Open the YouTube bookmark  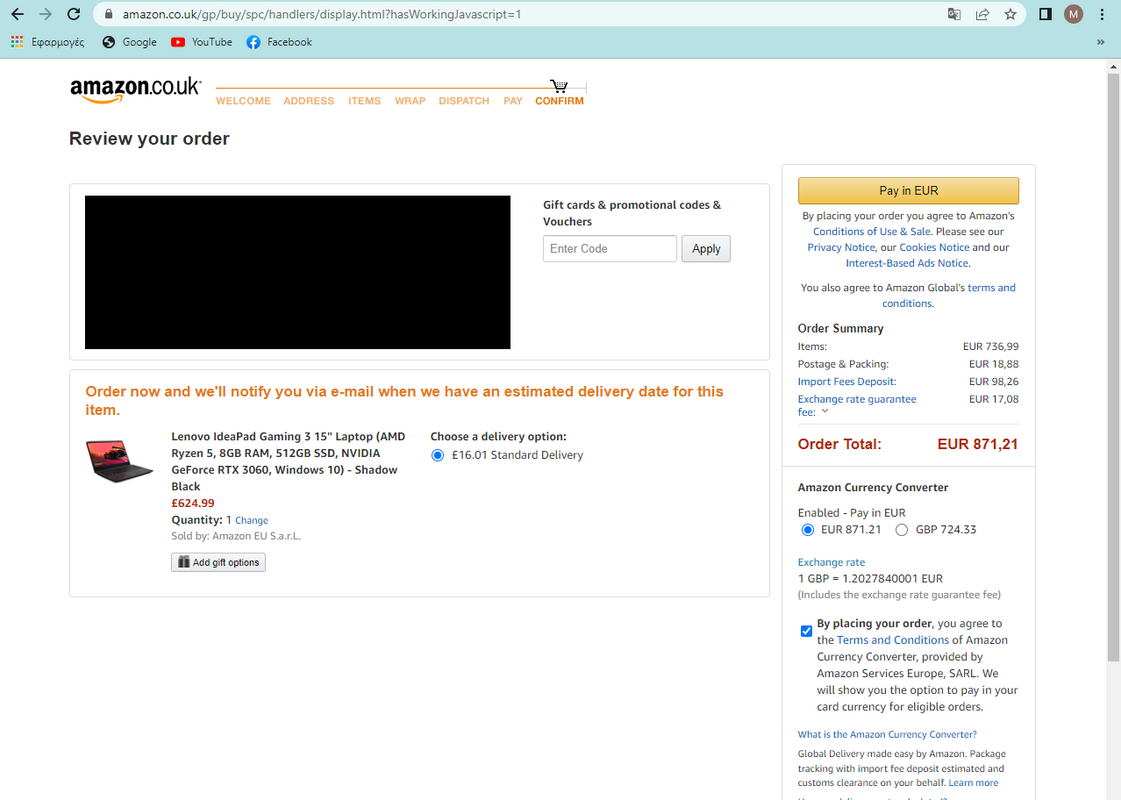tap(202, 42)
